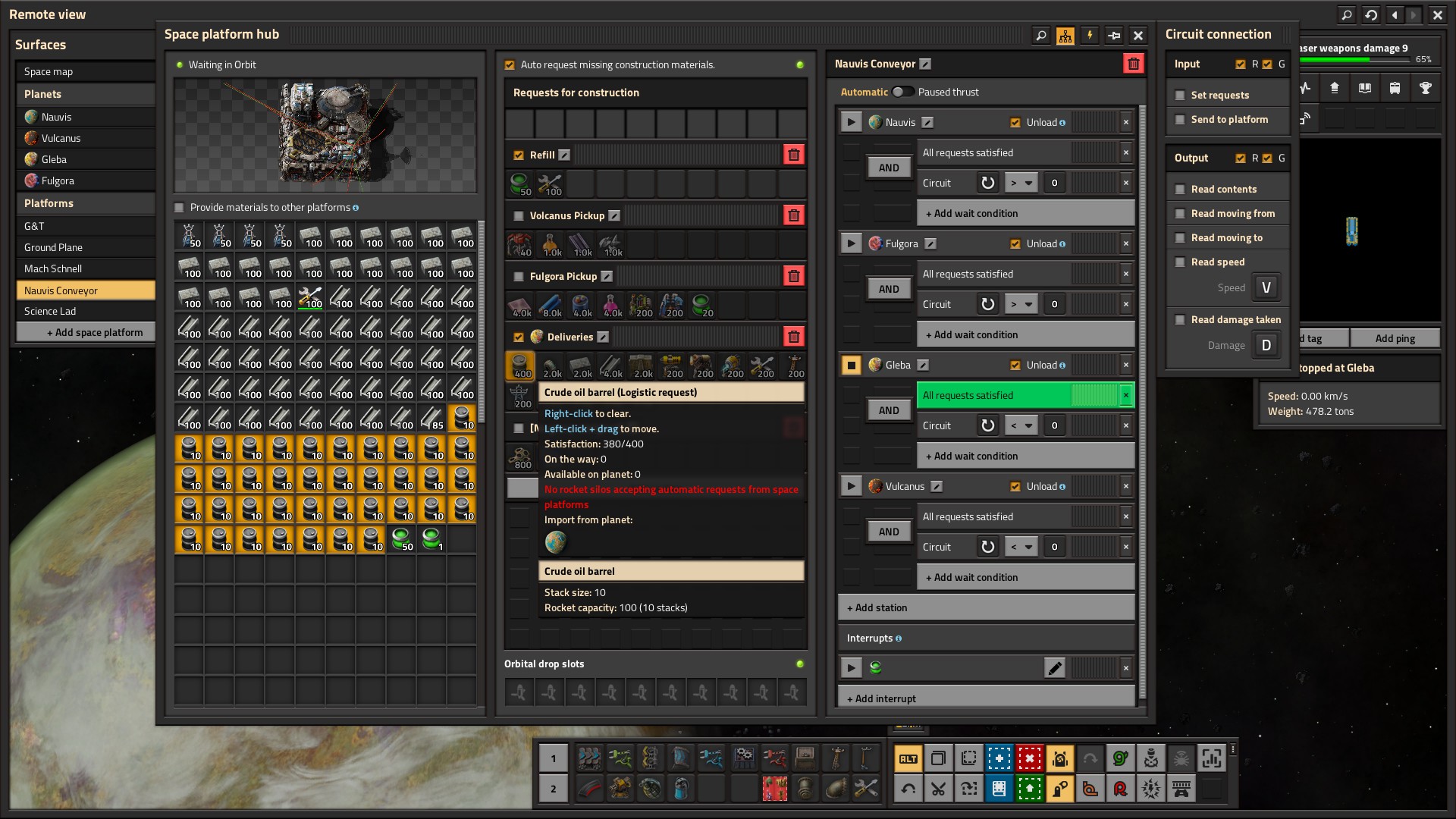Change the Vulcanus AND condition operator

point(889,532)
